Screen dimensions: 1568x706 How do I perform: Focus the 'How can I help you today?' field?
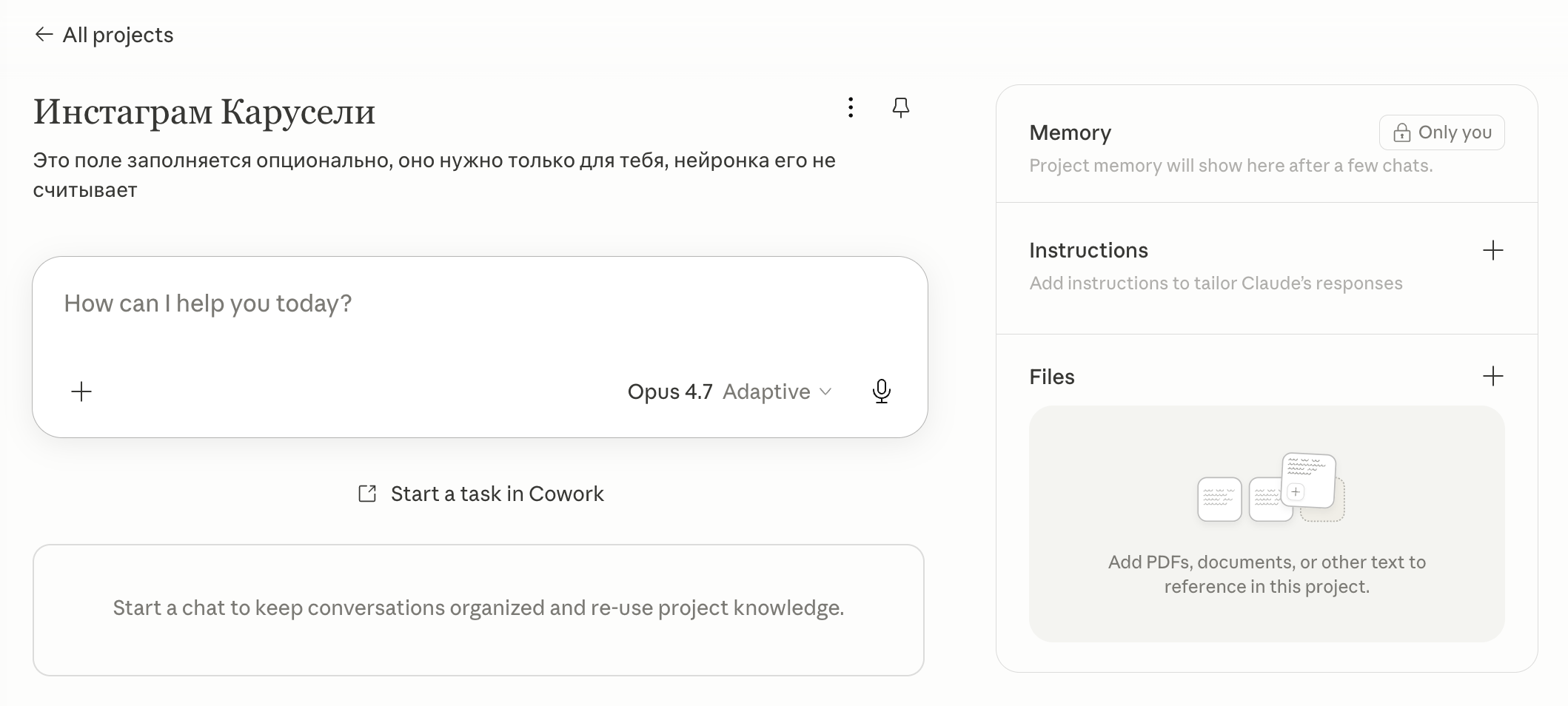479,304
